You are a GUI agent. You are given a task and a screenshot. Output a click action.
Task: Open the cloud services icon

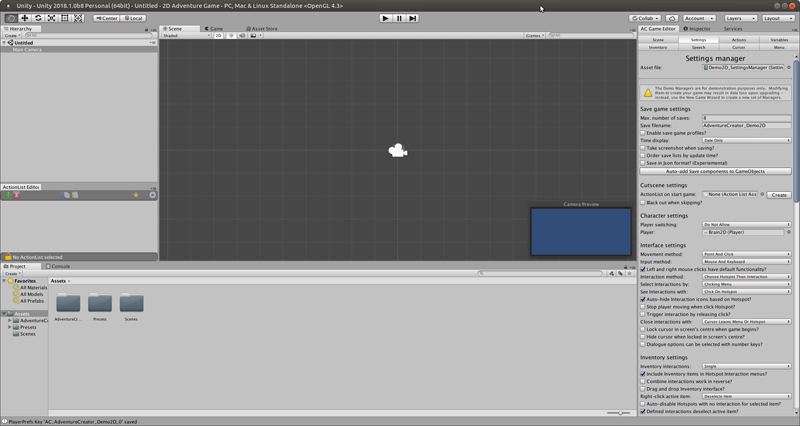[672, 18]
